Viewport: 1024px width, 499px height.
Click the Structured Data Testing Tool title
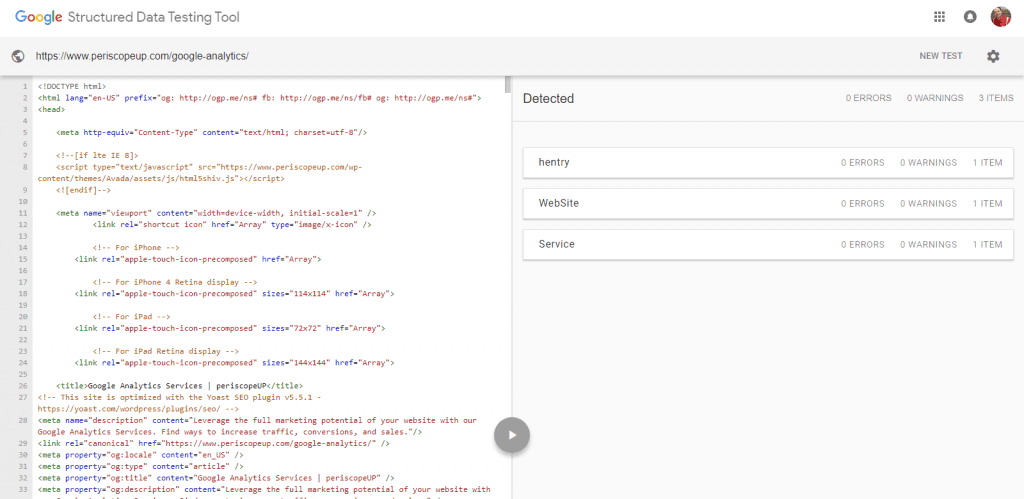pos(153,18)
